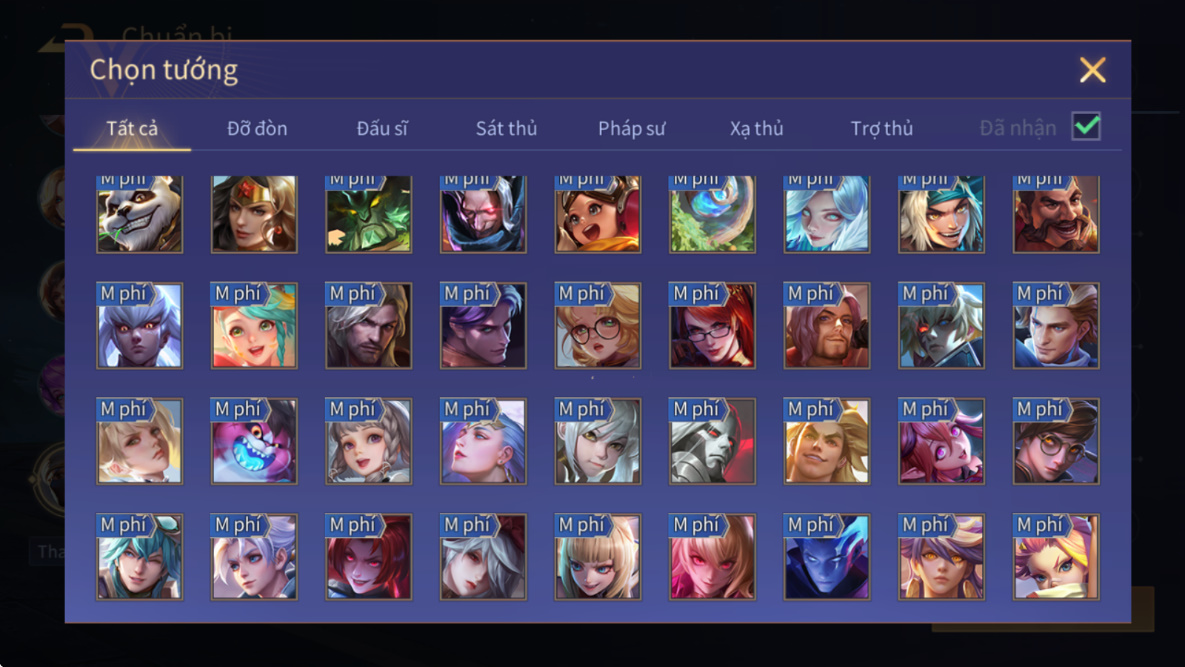
Task: Toggle the Đã nhận checkbox
Action: pos(1086,126)
